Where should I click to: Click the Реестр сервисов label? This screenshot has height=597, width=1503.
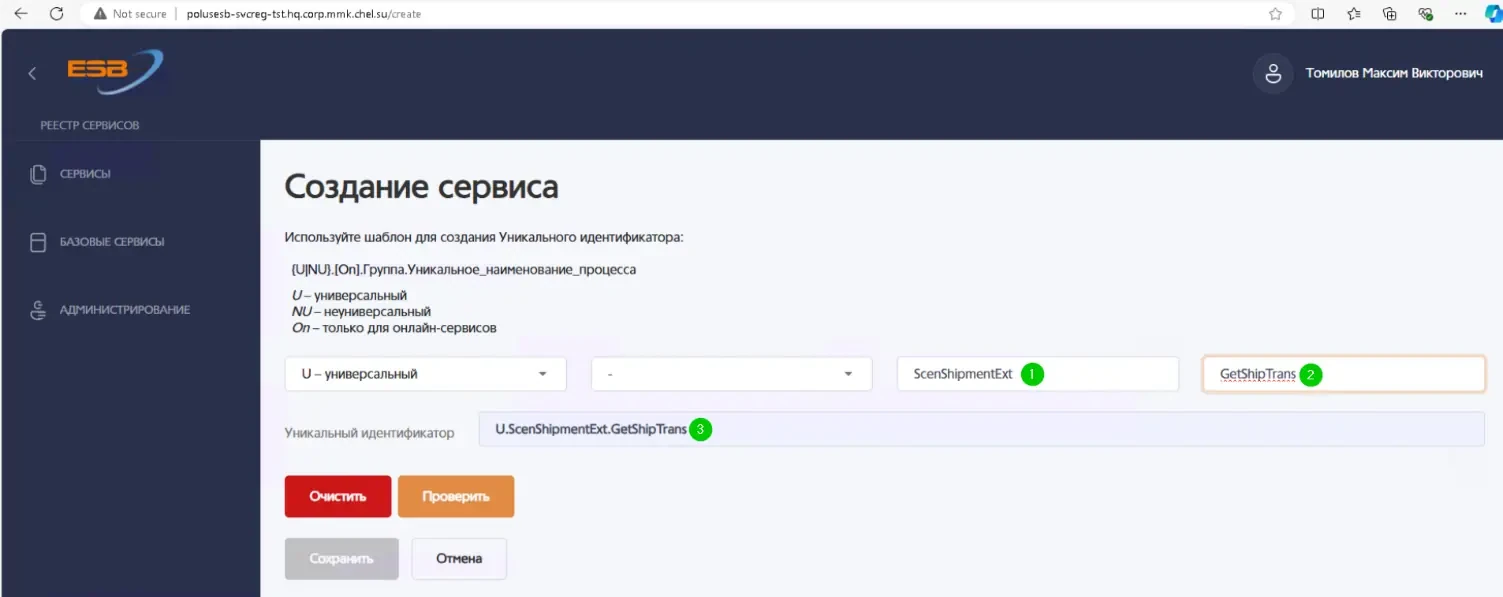(90, 126)
